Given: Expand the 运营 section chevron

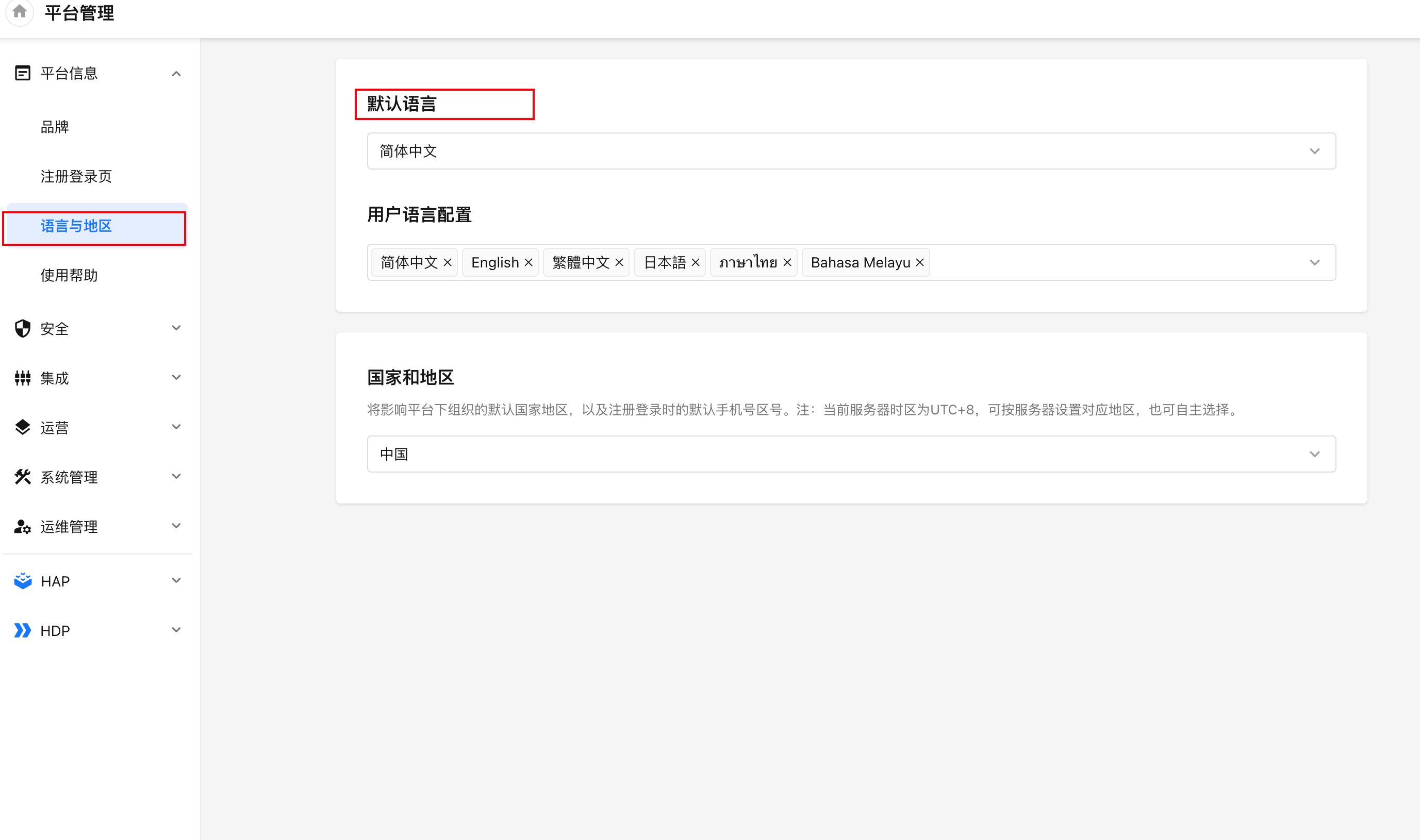Looking at the screenshot, I should [x=176, y=427].
